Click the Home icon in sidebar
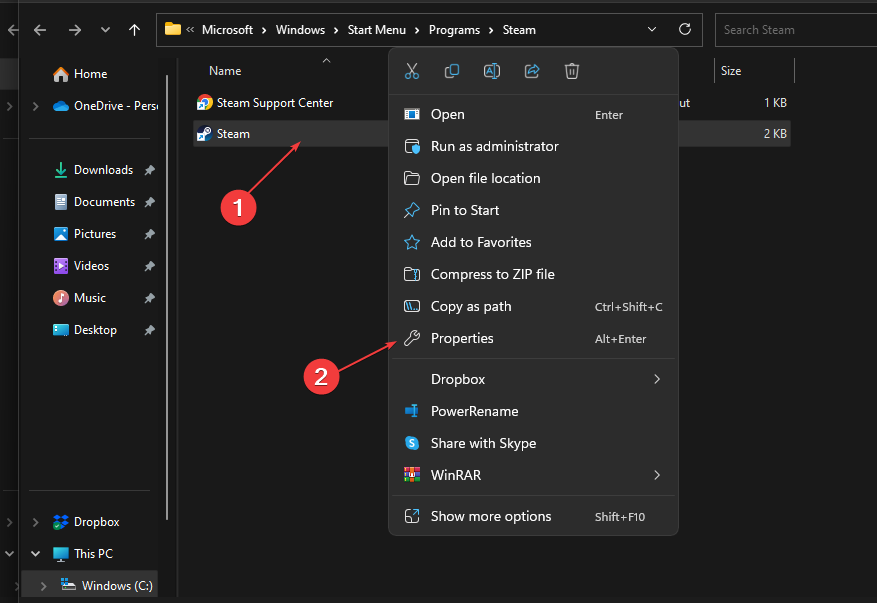Image resolution: width=877 pixels, height=603 pixels. click(x=60, y=74)
